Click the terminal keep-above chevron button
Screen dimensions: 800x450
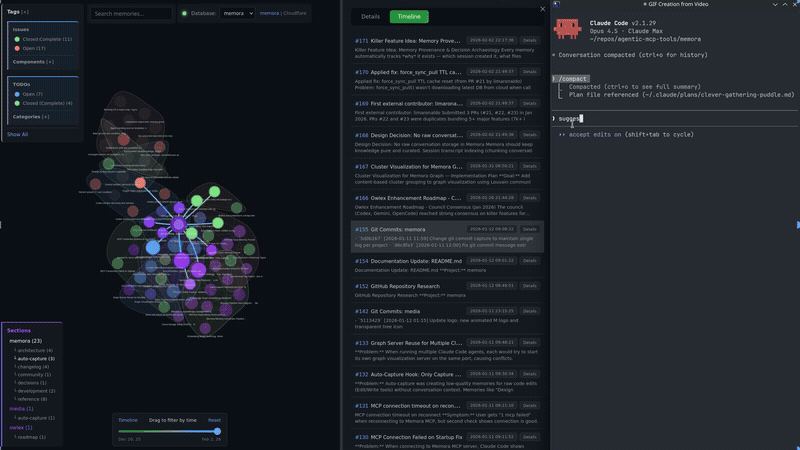(785, 4)
